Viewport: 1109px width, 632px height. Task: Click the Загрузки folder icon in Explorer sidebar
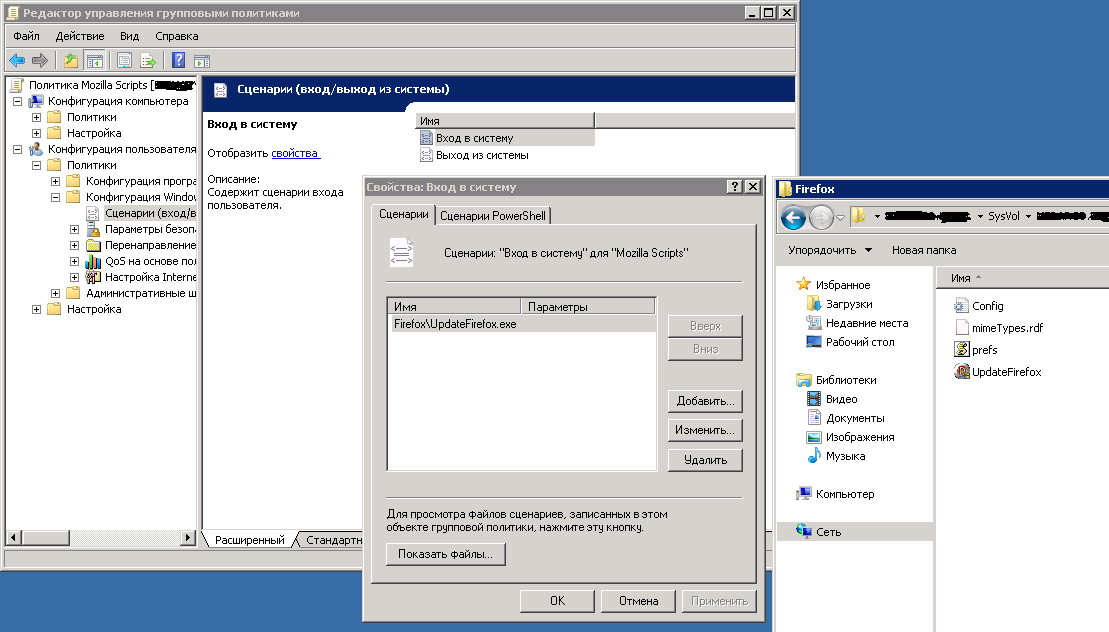click(813, 303)
